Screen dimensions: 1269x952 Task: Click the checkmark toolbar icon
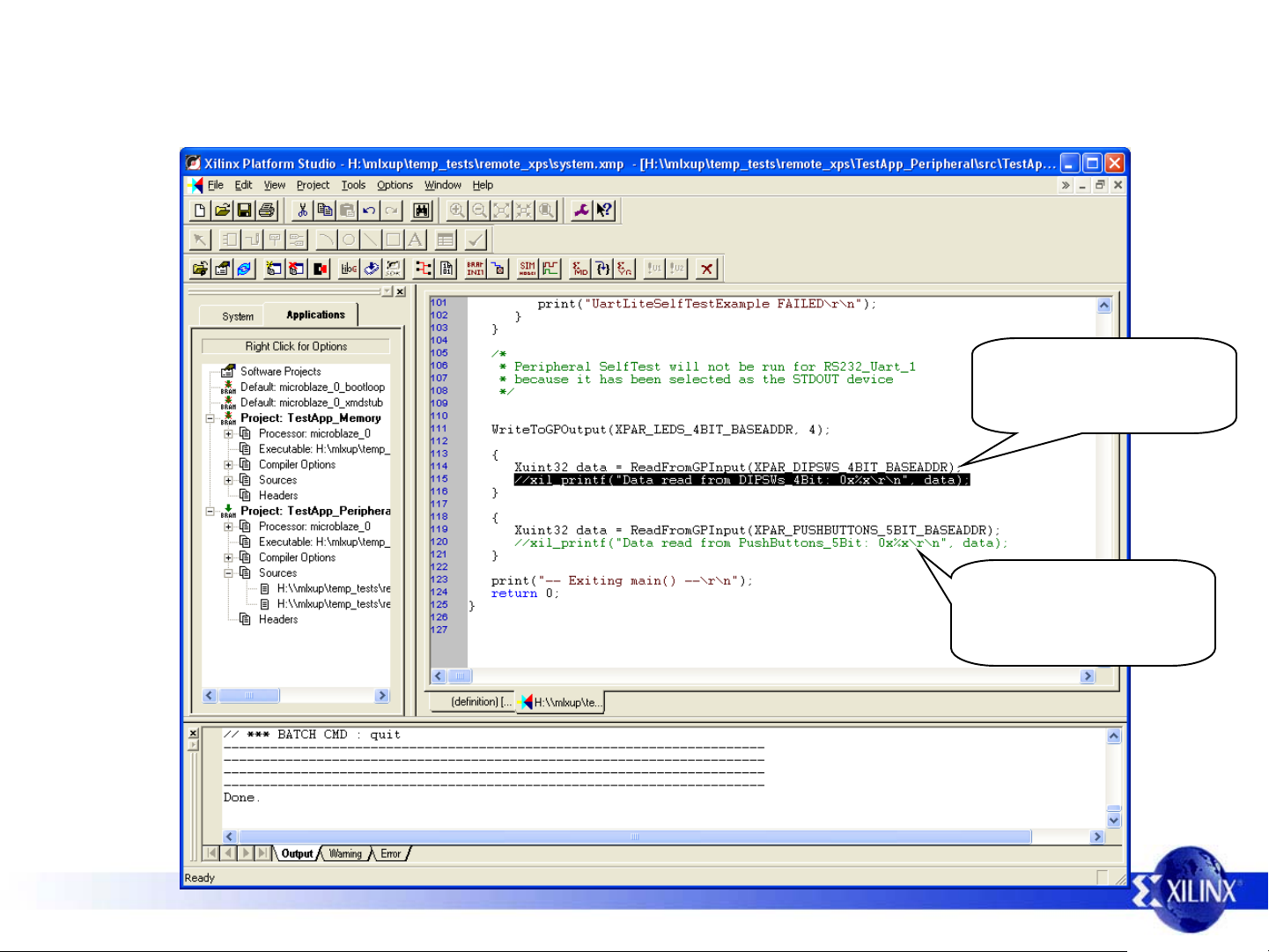[x=476, y=240]
